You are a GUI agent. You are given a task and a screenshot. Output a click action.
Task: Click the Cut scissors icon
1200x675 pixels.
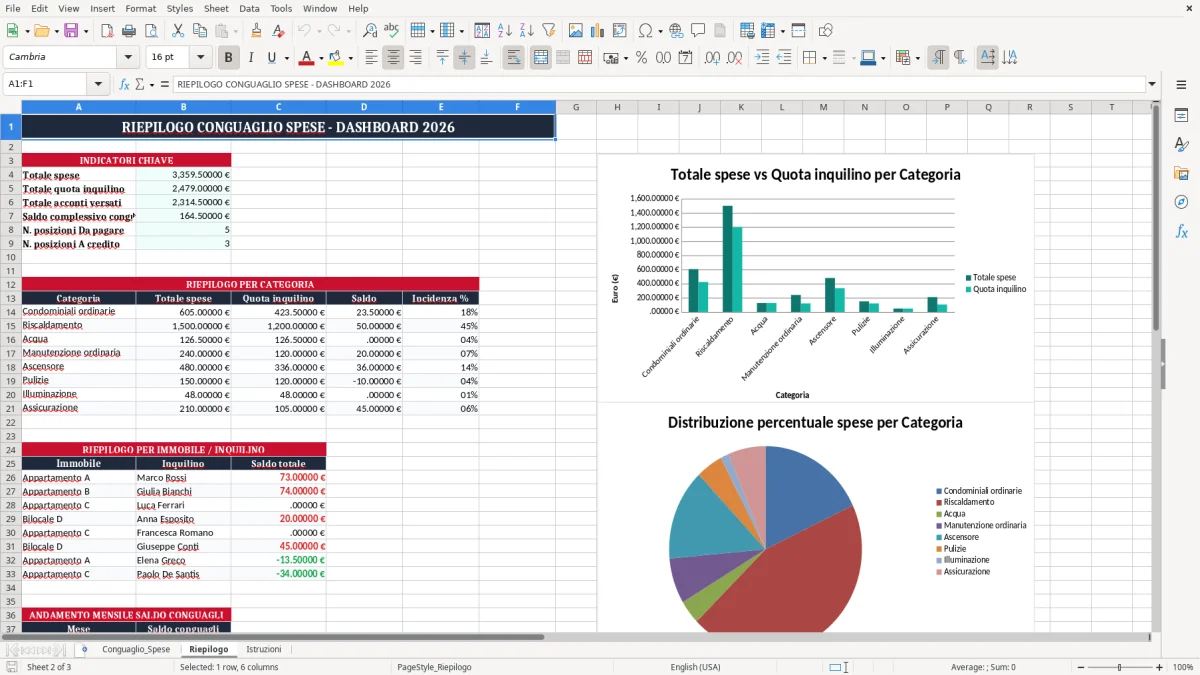pos(177,31)
